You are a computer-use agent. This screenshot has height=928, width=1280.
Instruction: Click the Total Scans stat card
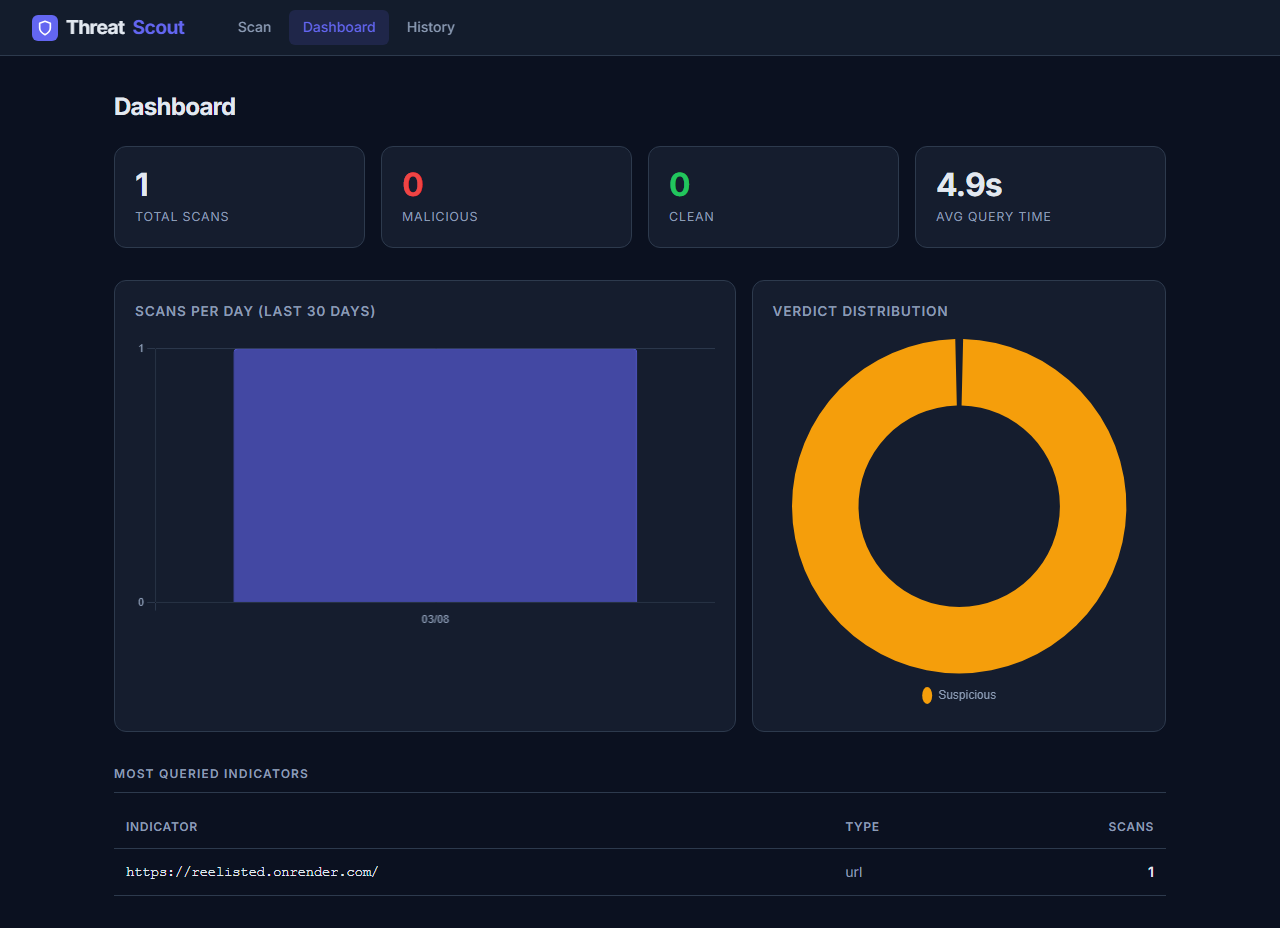239,196
